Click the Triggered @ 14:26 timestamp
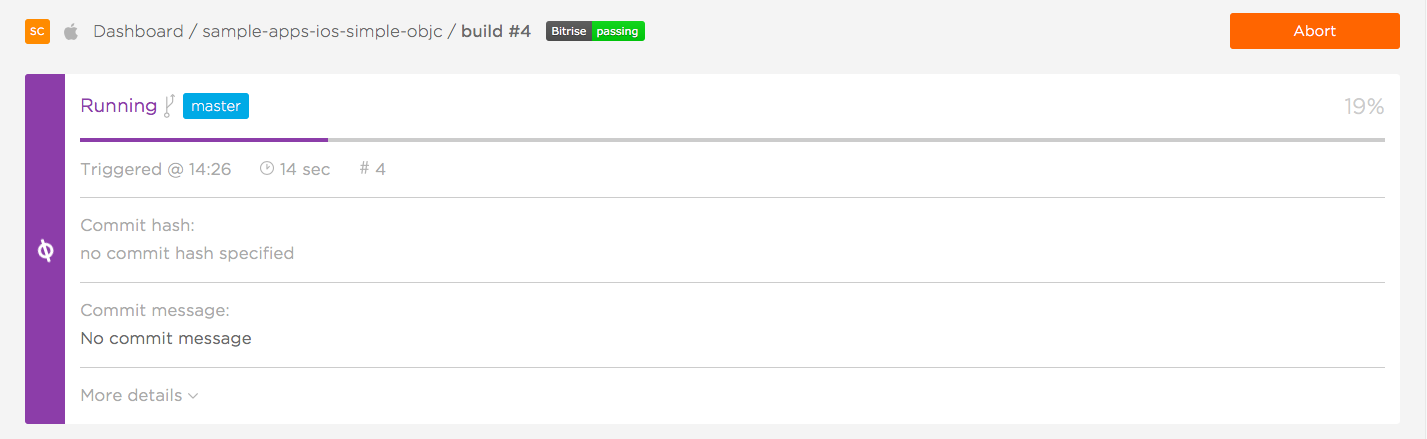Screen dimensions: 1427x439 click(x=156, y=169)
